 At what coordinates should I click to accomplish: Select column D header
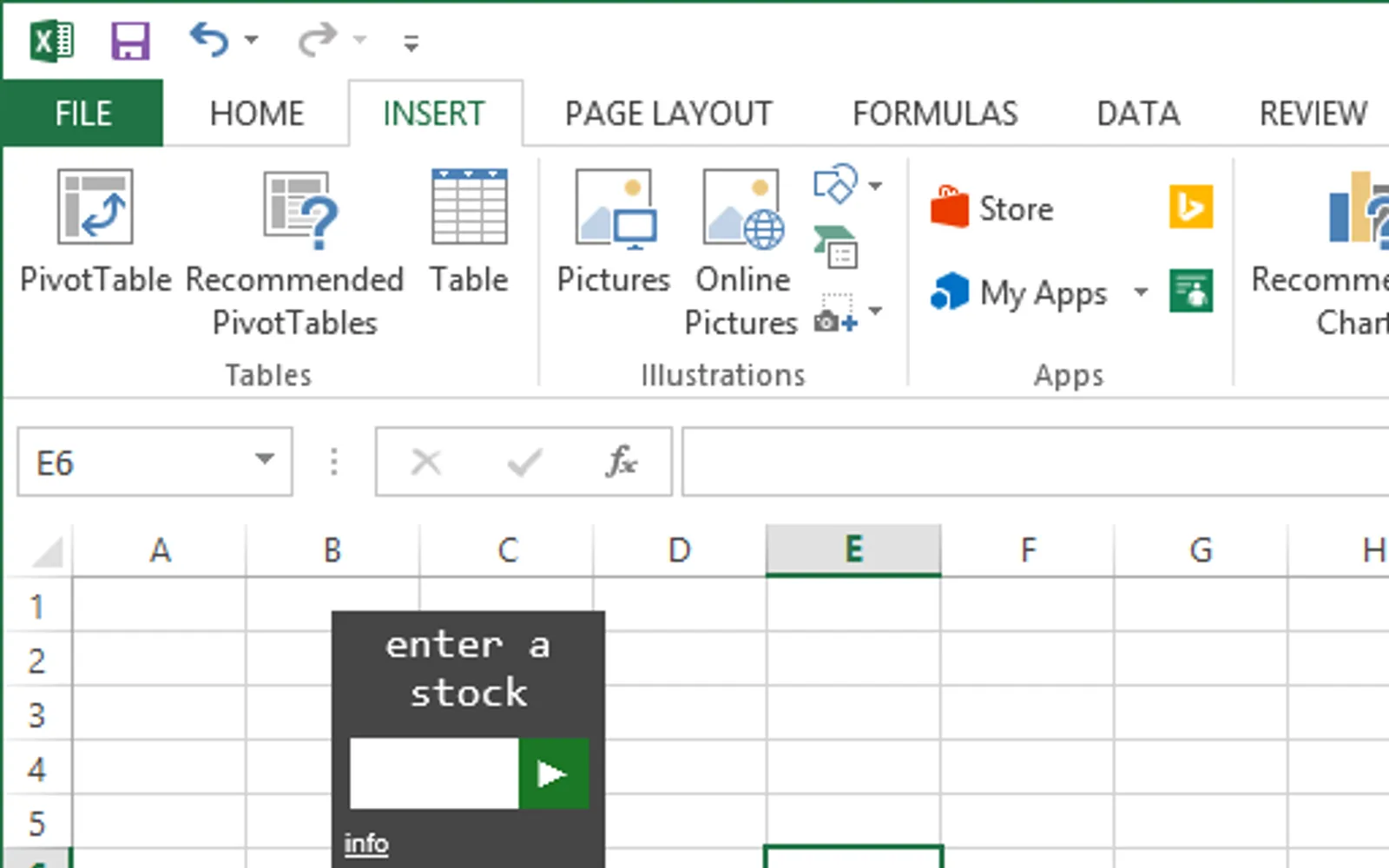[680, 550]
